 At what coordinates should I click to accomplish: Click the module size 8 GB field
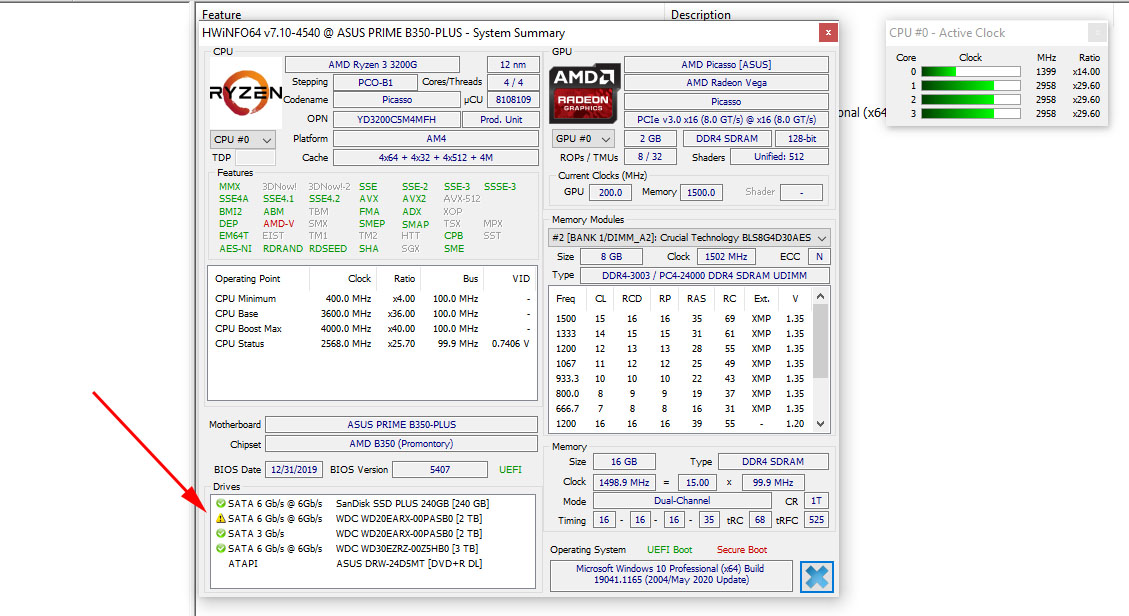coord(611,257)
